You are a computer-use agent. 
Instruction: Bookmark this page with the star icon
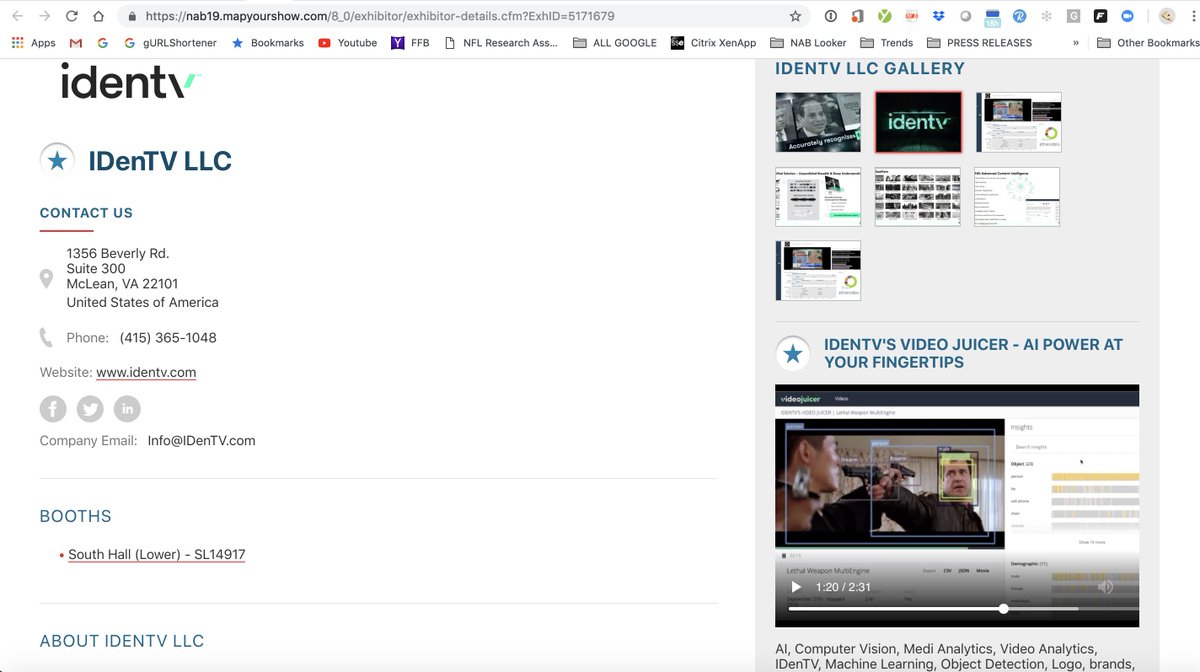[795, 16]
